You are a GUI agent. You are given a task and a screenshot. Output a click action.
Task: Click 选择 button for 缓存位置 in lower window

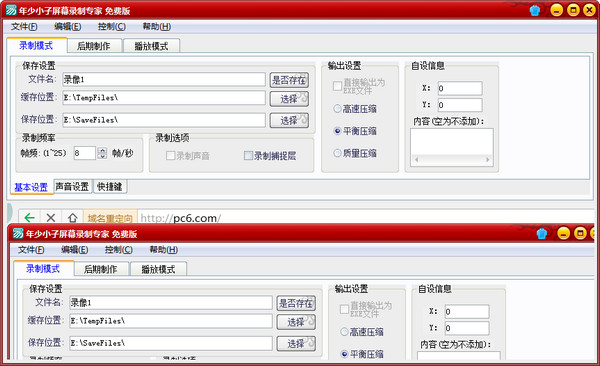[296, 322]
